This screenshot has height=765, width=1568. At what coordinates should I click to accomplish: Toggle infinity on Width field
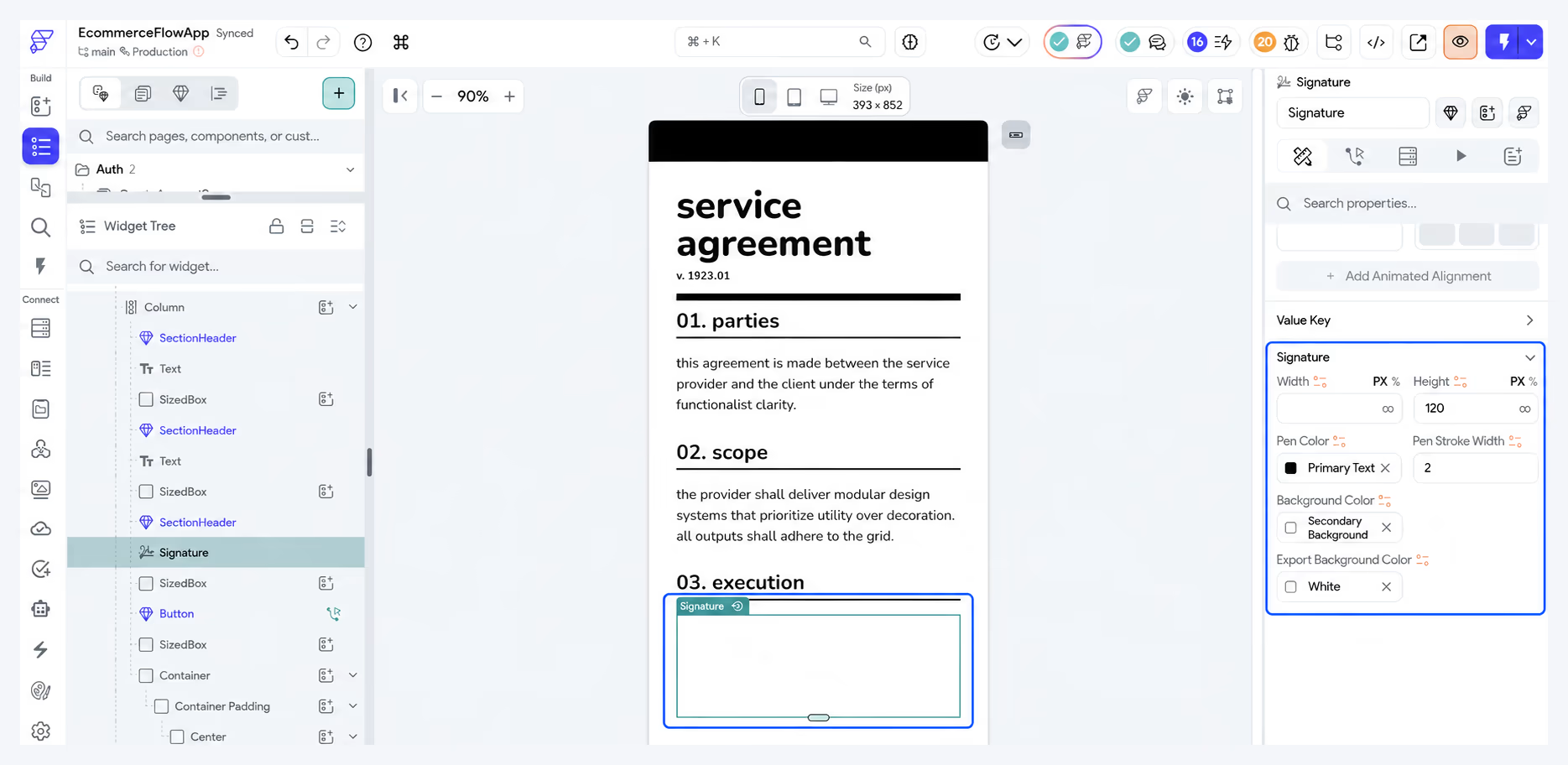click(x=1388, y=409)
